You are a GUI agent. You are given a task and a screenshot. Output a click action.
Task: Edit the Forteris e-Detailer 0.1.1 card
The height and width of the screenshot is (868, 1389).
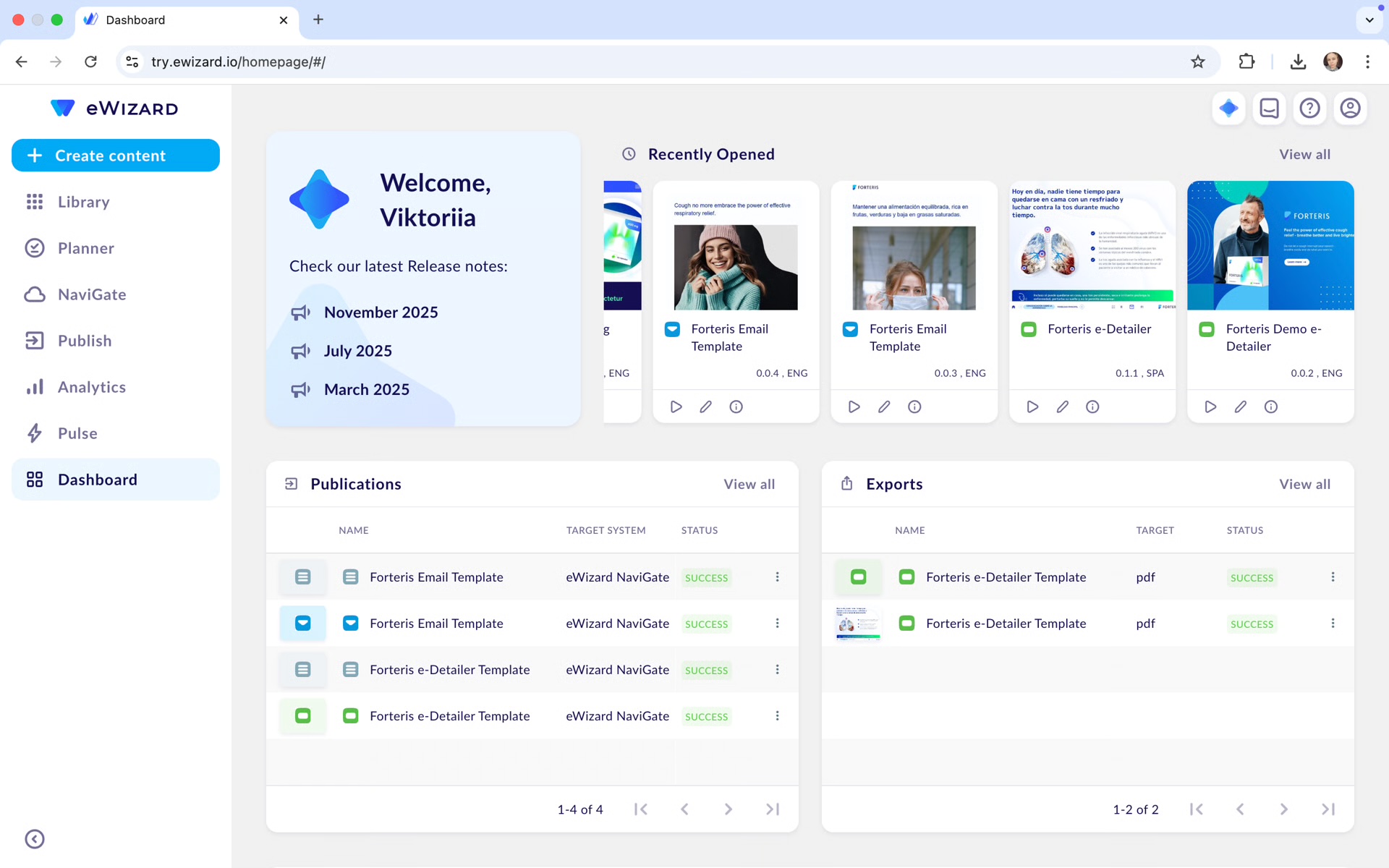(1062, 407)
